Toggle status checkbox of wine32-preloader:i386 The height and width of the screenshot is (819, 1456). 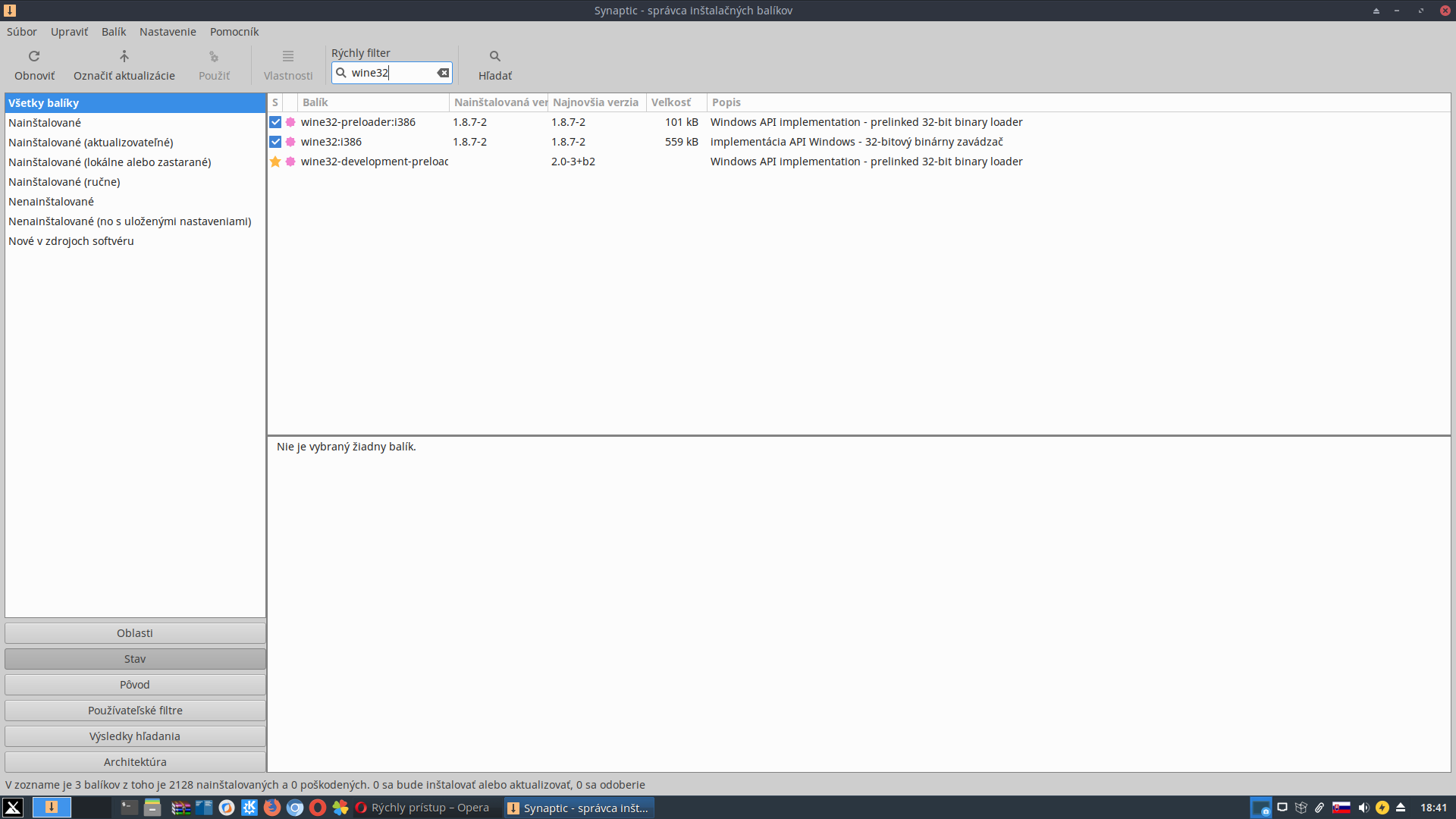coord(275,122)
